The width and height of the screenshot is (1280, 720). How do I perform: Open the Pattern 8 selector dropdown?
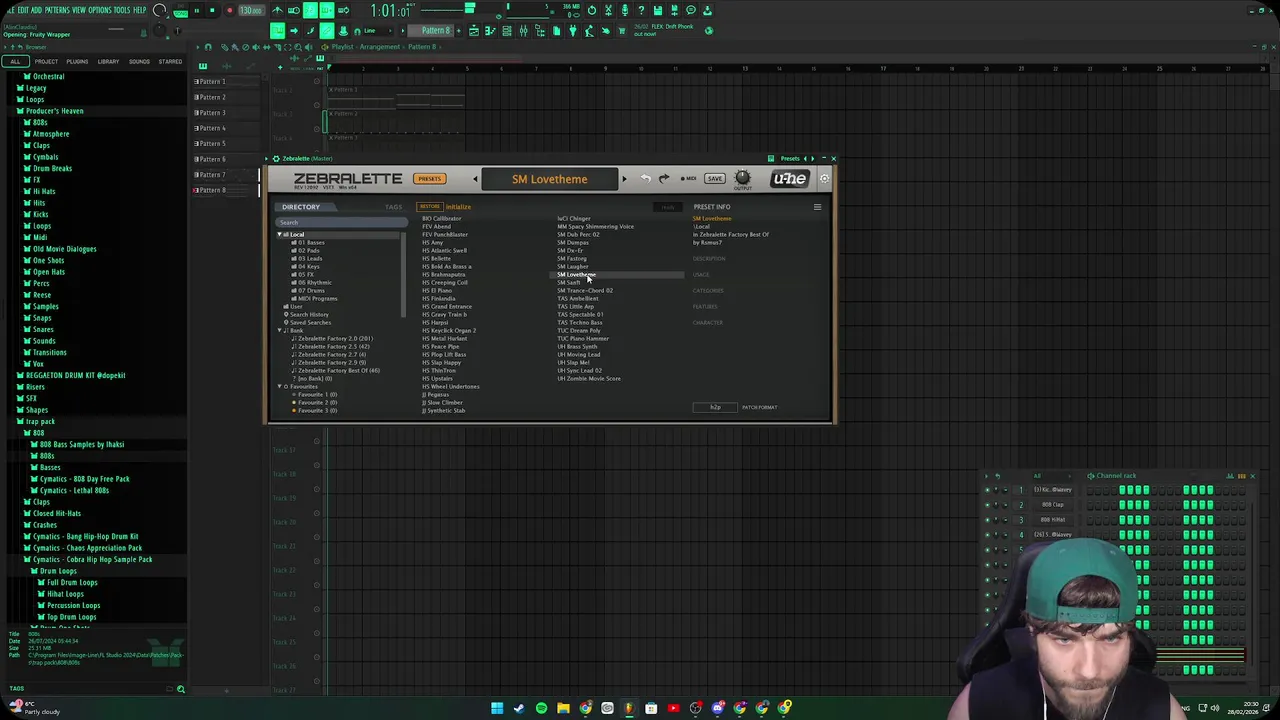tap(435, 31)
